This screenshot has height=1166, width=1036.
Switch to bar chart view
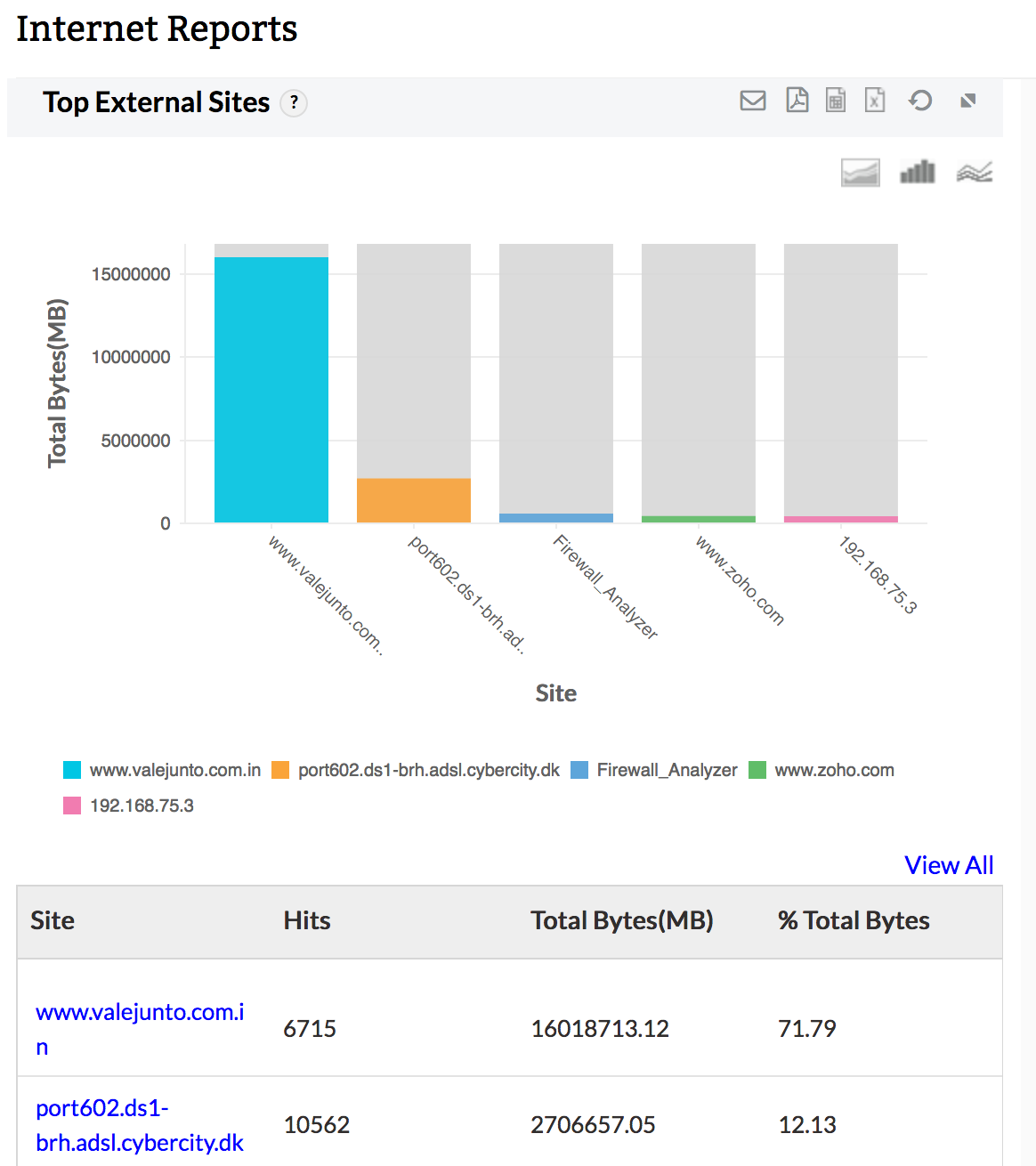pyautogui.click(x=917, y=172)
